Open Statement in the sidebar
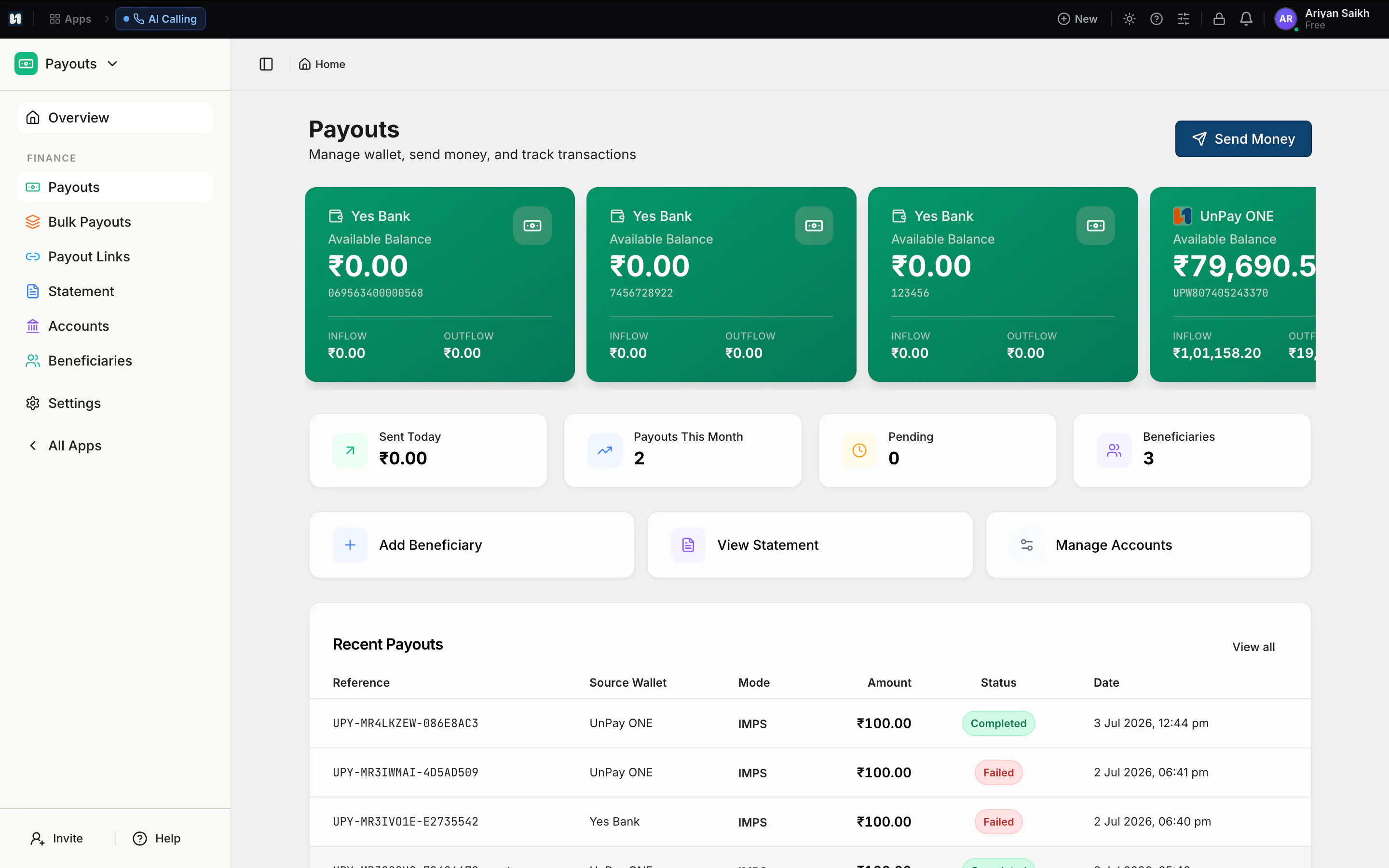The width and height of the screenshot is (1389, 868). [x=115, y=291]
